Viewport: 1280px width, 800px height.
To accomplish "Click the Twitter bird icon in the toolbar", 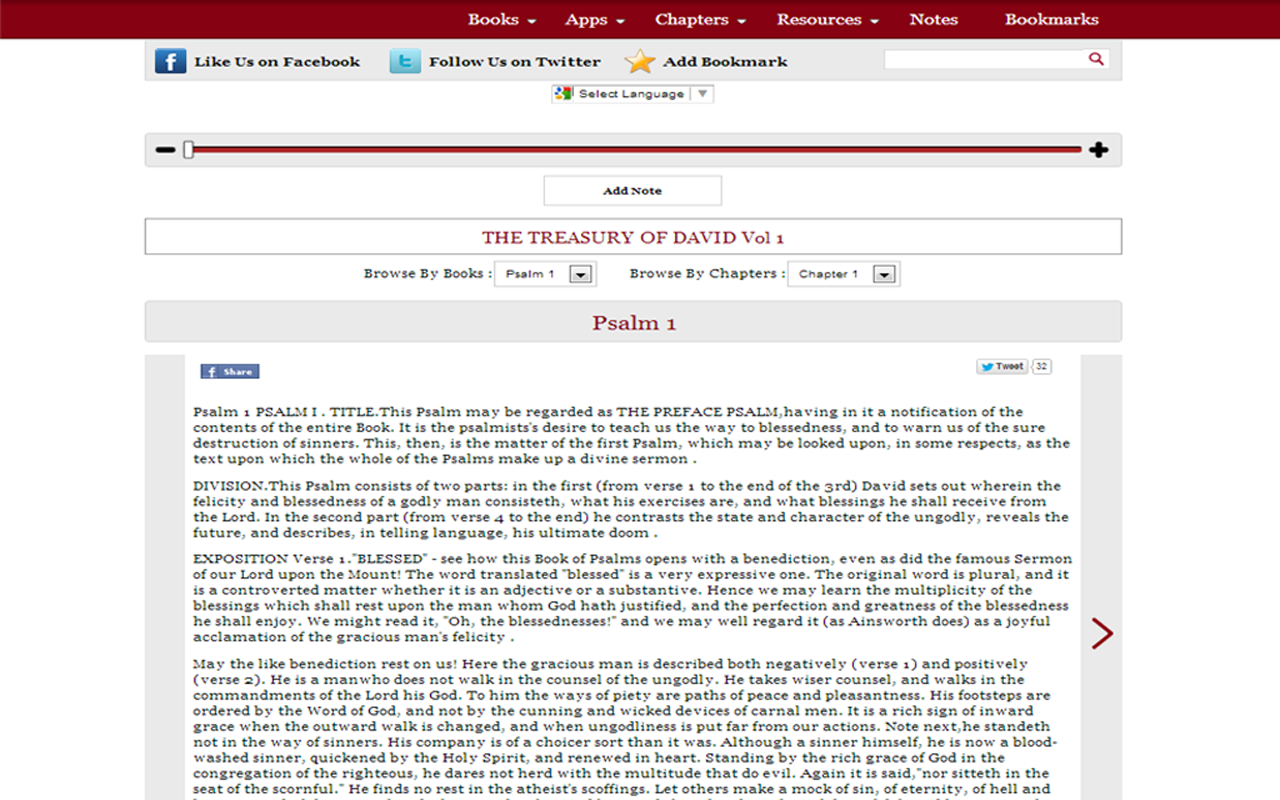I will (x=404, y=60).
